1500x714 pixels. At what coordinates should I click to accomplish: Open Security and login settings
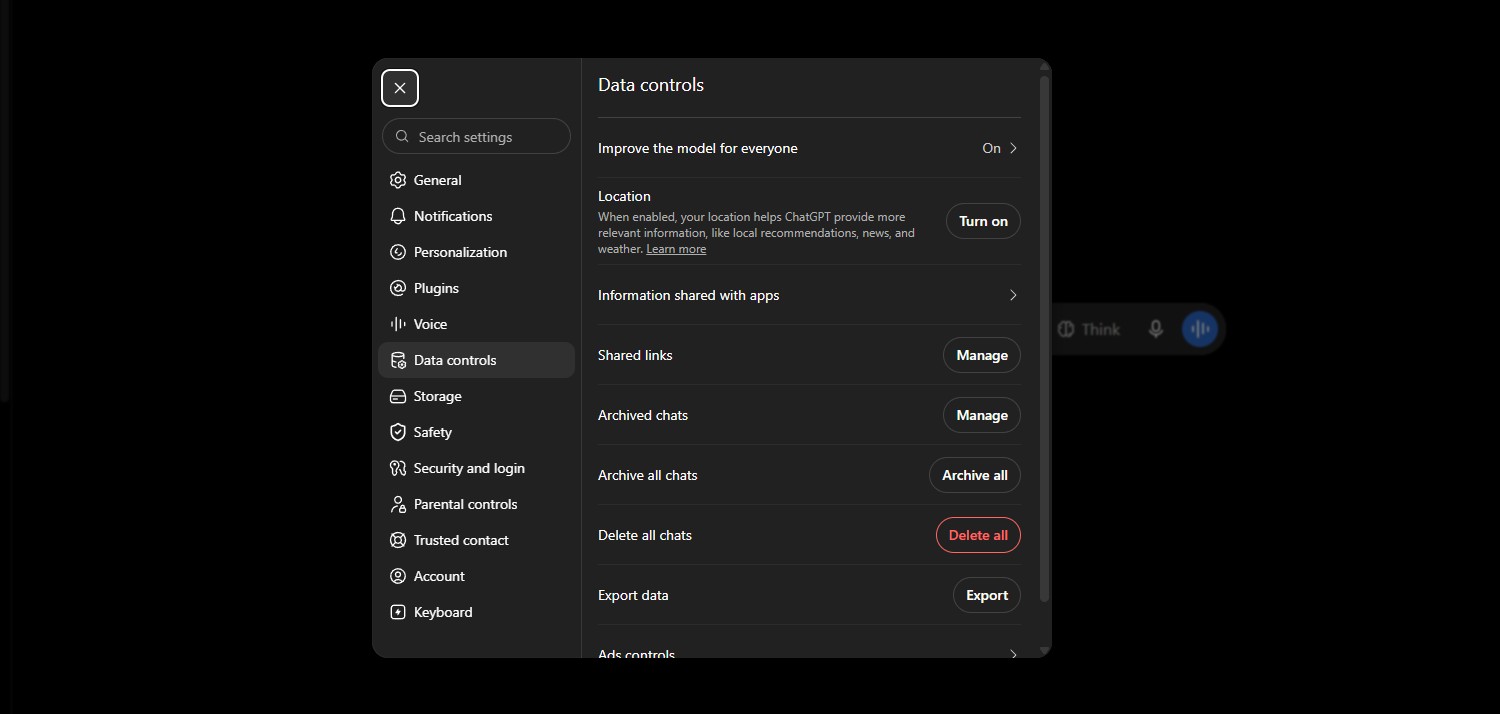coord(476,468)
